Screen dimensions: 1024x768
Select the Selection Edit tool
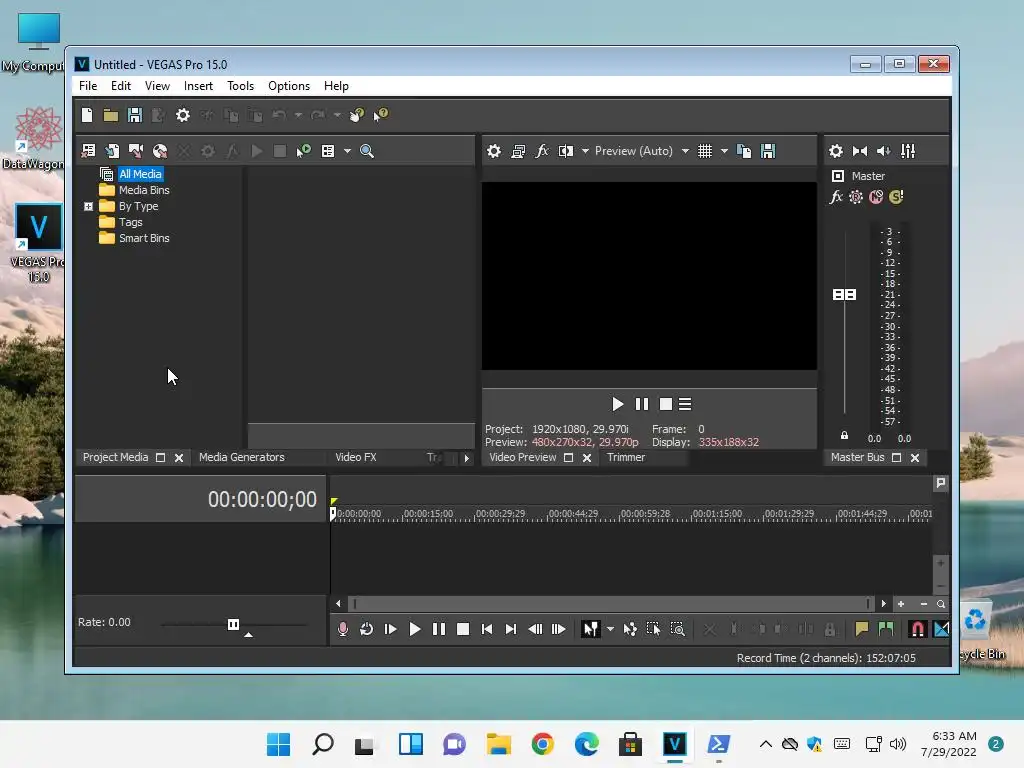(x=653, y=629)
